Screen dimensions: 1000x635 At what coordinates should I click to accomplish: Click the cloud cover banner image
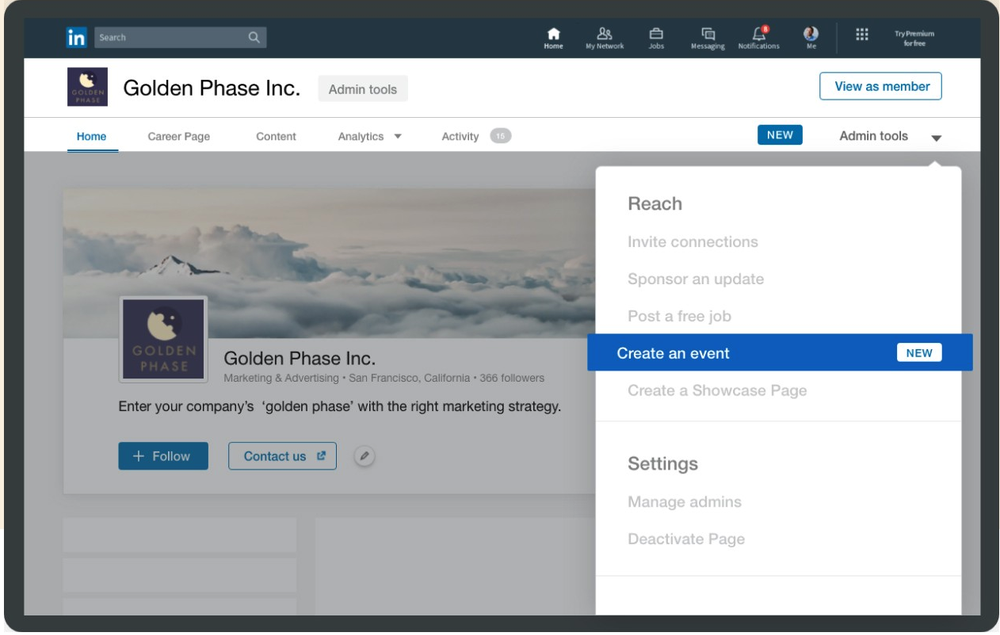[329, 263]
